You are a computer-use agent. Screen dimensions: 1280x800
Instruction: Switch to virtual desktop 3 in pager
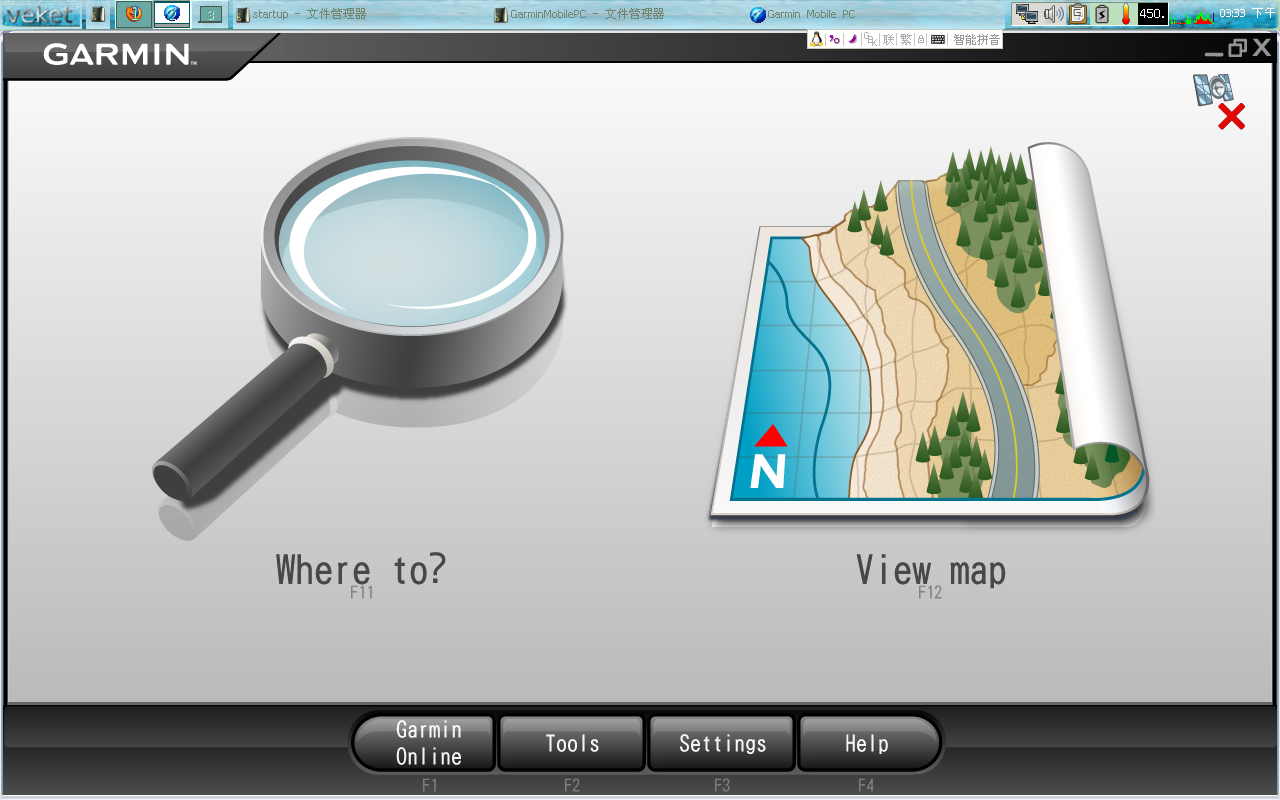coord(210,14)
